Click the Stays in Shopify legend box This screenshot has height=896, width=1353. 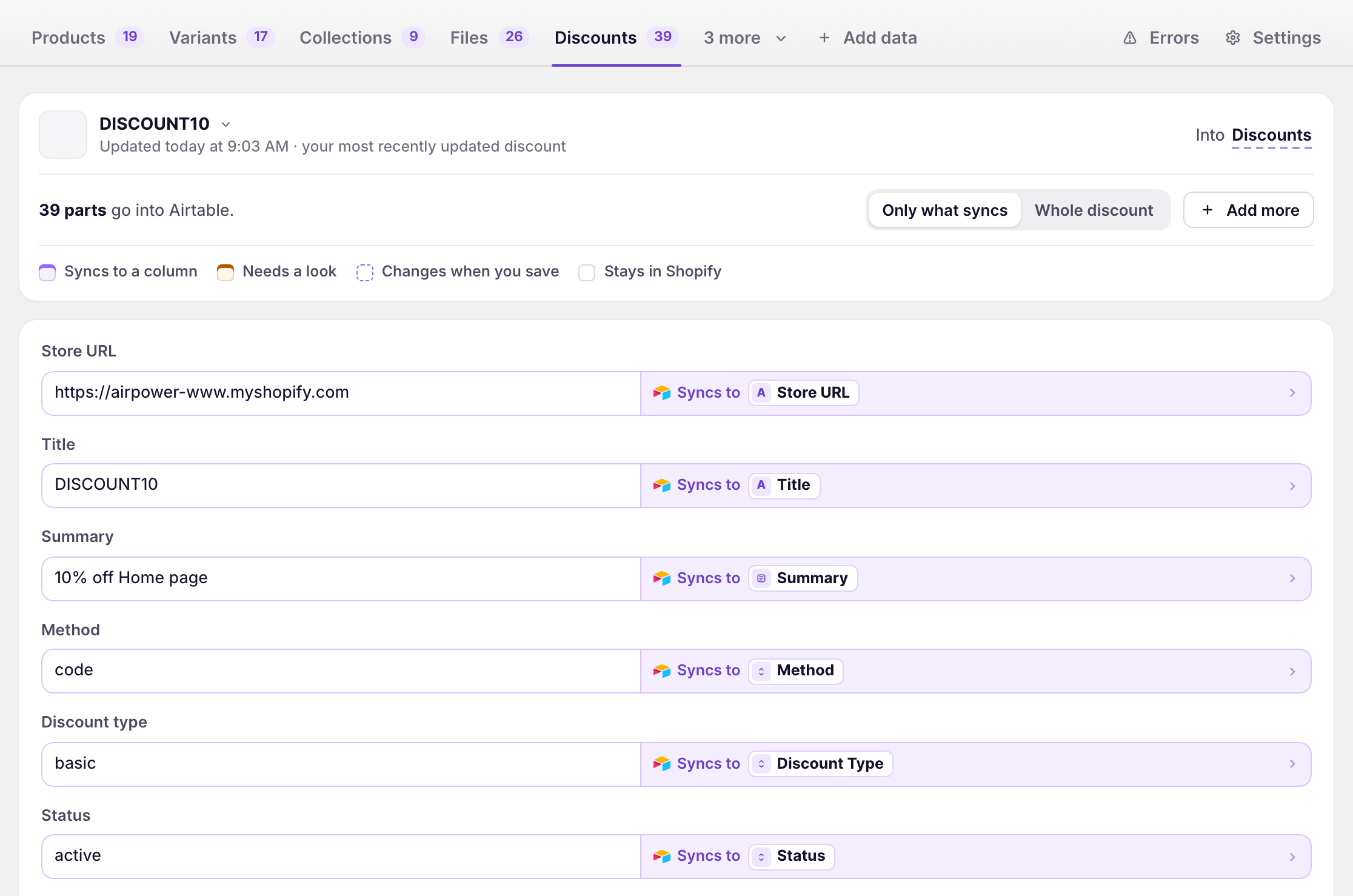click(587, 272)
